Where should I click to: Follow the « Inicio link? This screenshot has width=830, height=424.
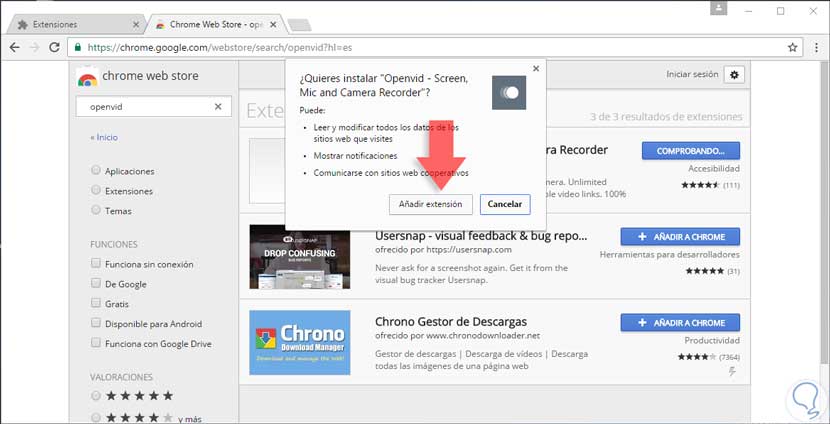(104, 137)
